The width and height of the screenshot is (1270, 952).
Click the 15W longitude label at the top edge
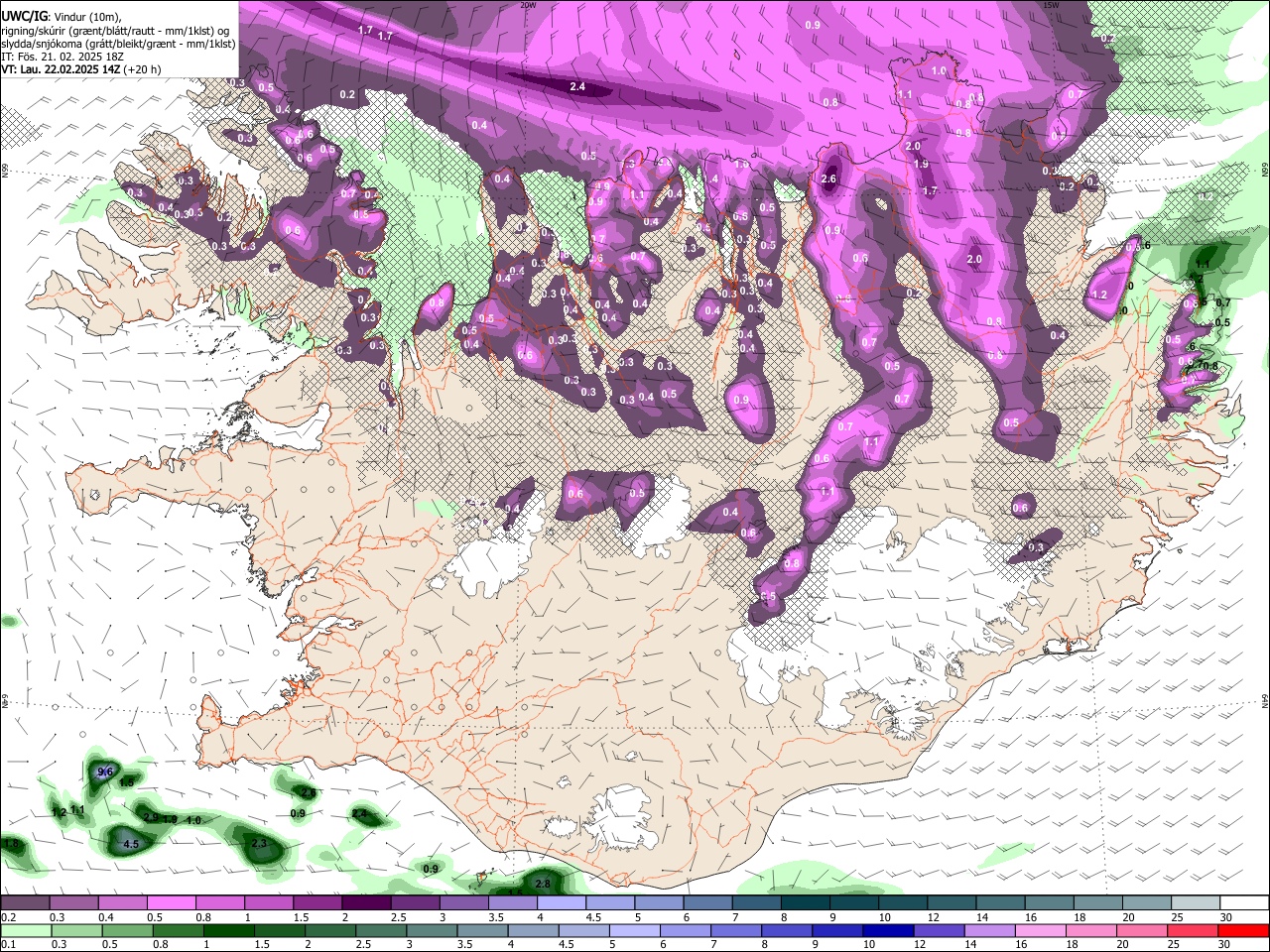click(x=1051, y=5)
